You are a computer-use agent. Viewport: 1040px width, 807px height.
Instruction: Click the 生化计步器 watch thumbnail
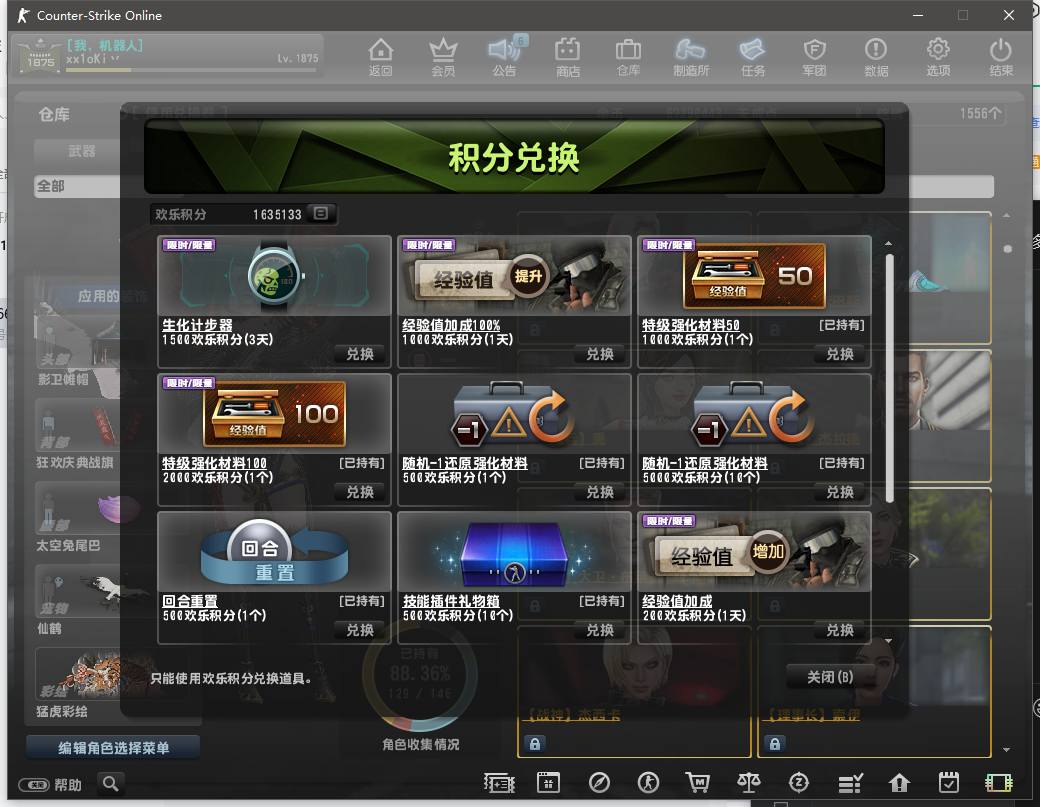click(x=275, y=276)
